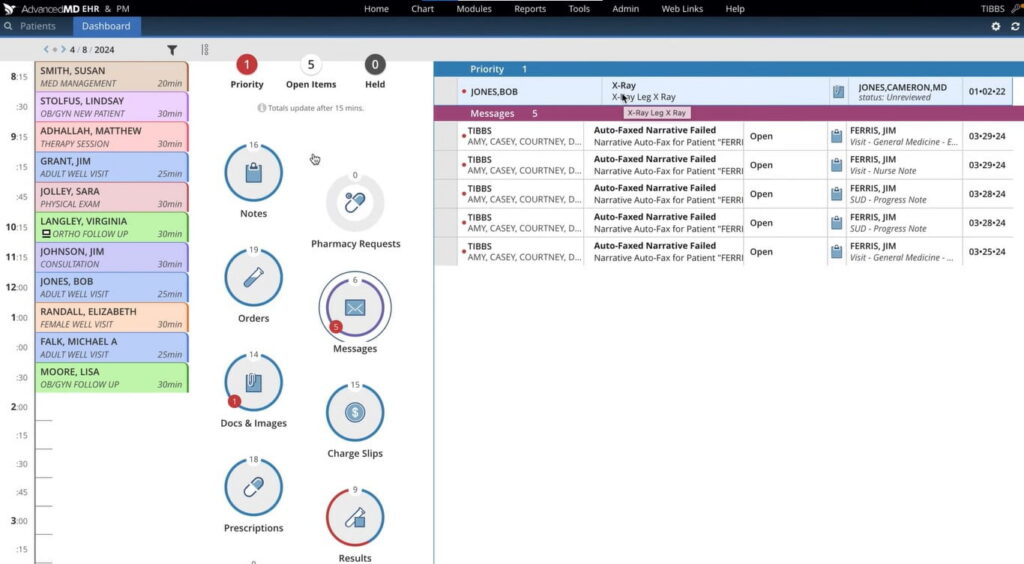Click the red badge on Docs & Images

234,401
